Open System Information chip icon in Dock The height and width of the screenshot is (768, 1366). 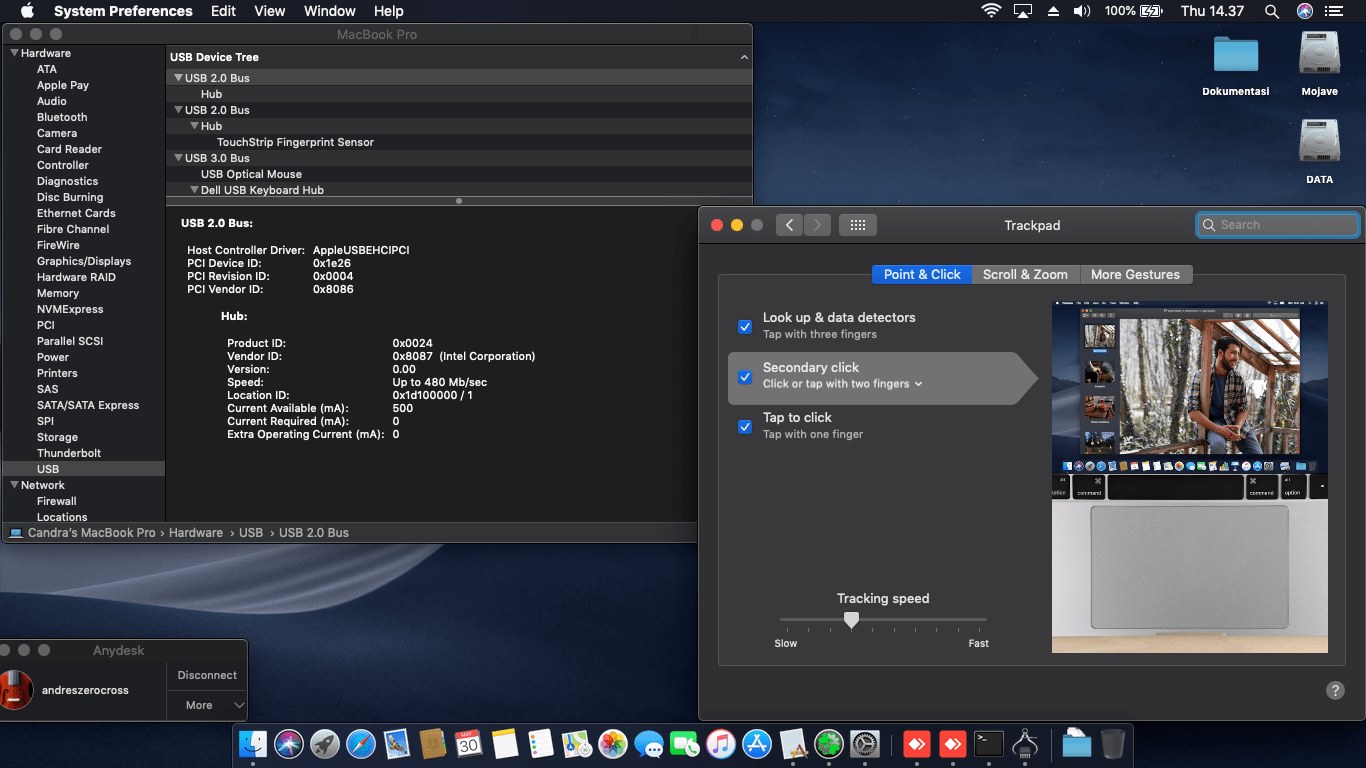point(1025,743)
